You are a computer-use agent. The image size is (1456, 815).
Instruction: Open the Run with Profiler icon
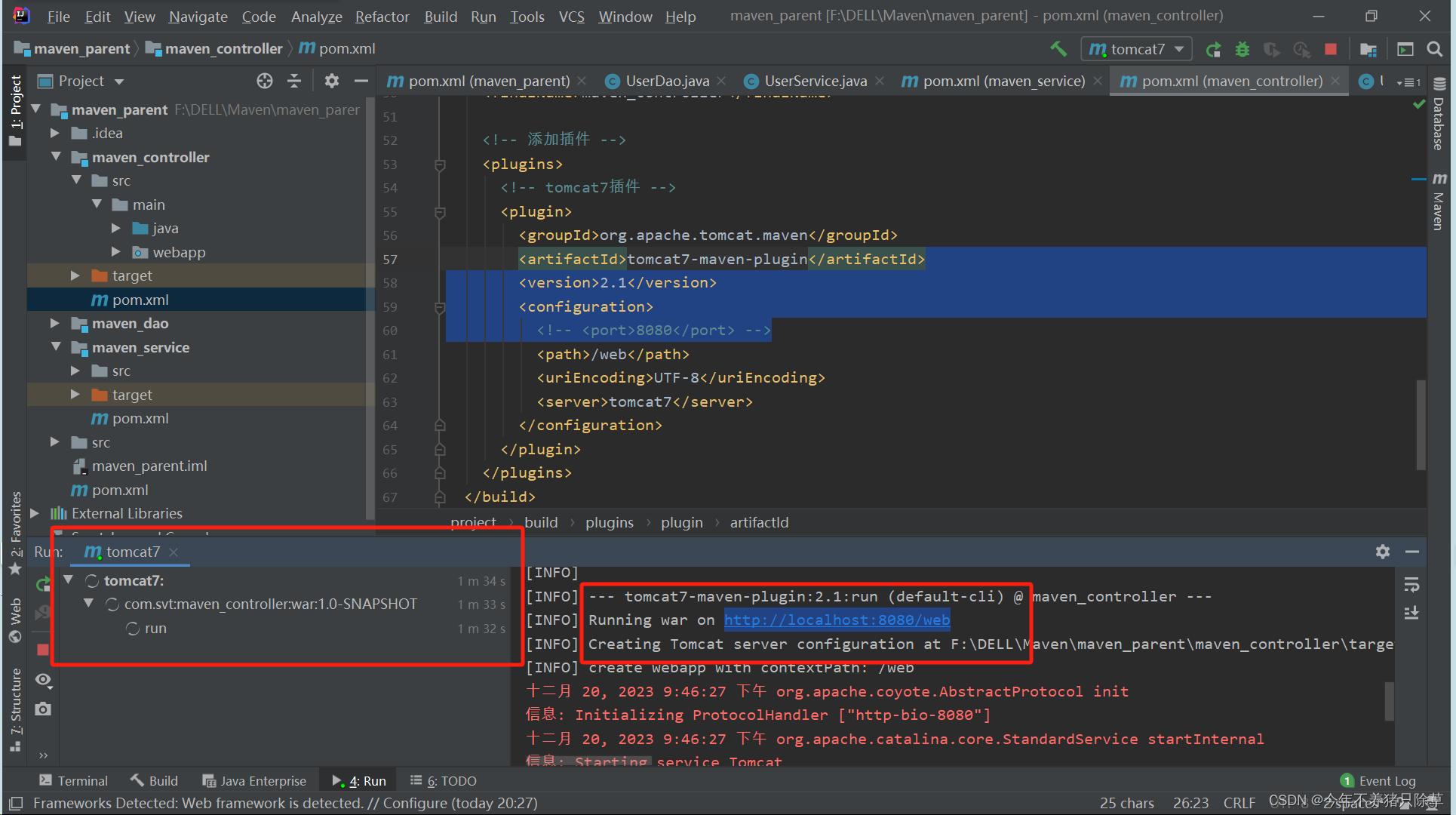[1301, 50]
